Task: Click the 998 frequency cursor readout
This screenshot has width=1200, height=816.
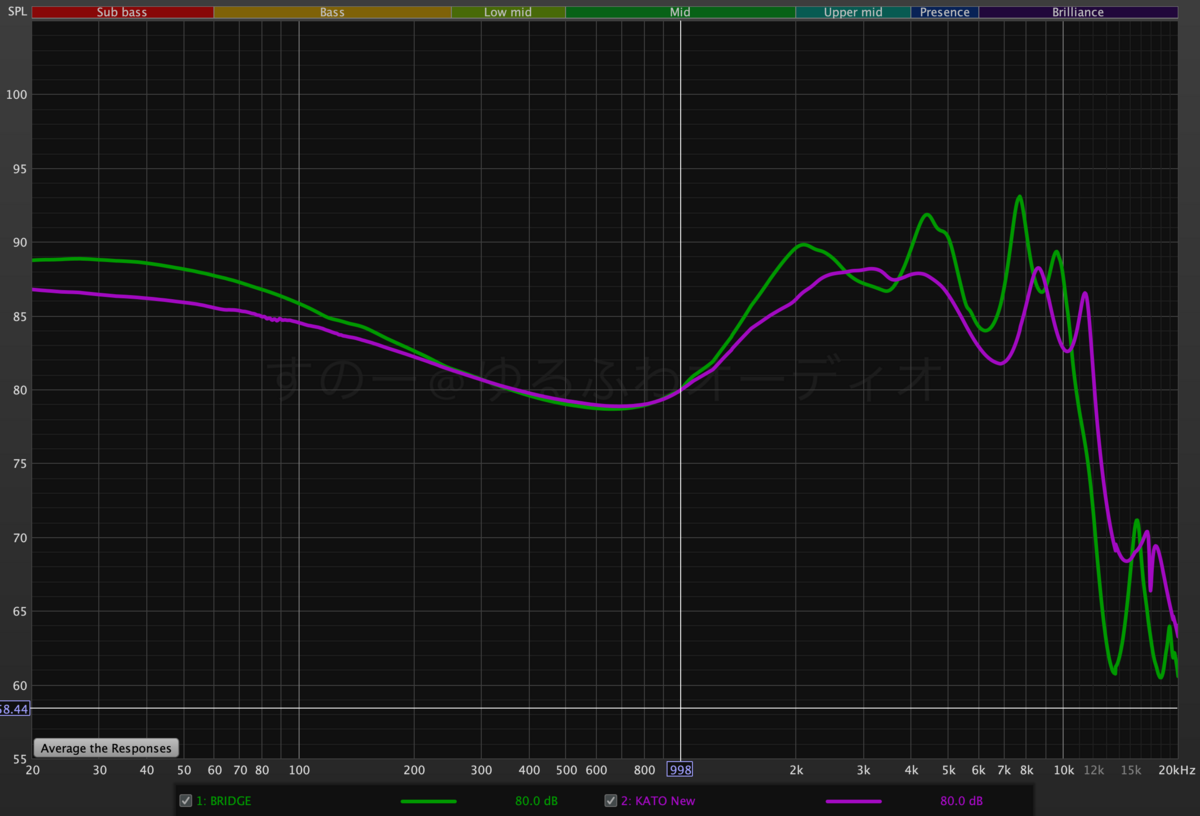Action: [x=680, y=770]
